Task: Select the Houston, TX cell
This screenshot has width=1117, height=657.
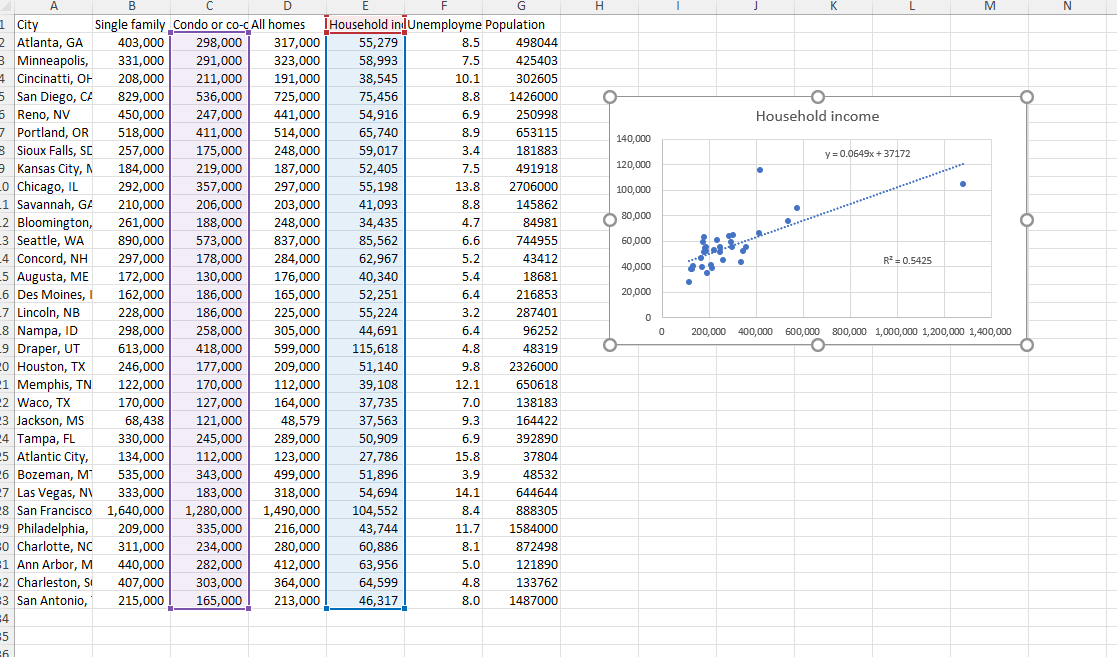Action: 53,366
